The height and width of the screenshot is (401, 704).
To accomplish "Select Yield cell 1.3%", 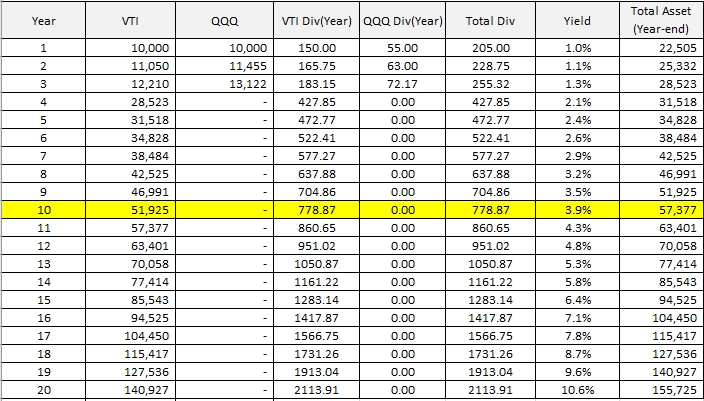I will point(577,84).
